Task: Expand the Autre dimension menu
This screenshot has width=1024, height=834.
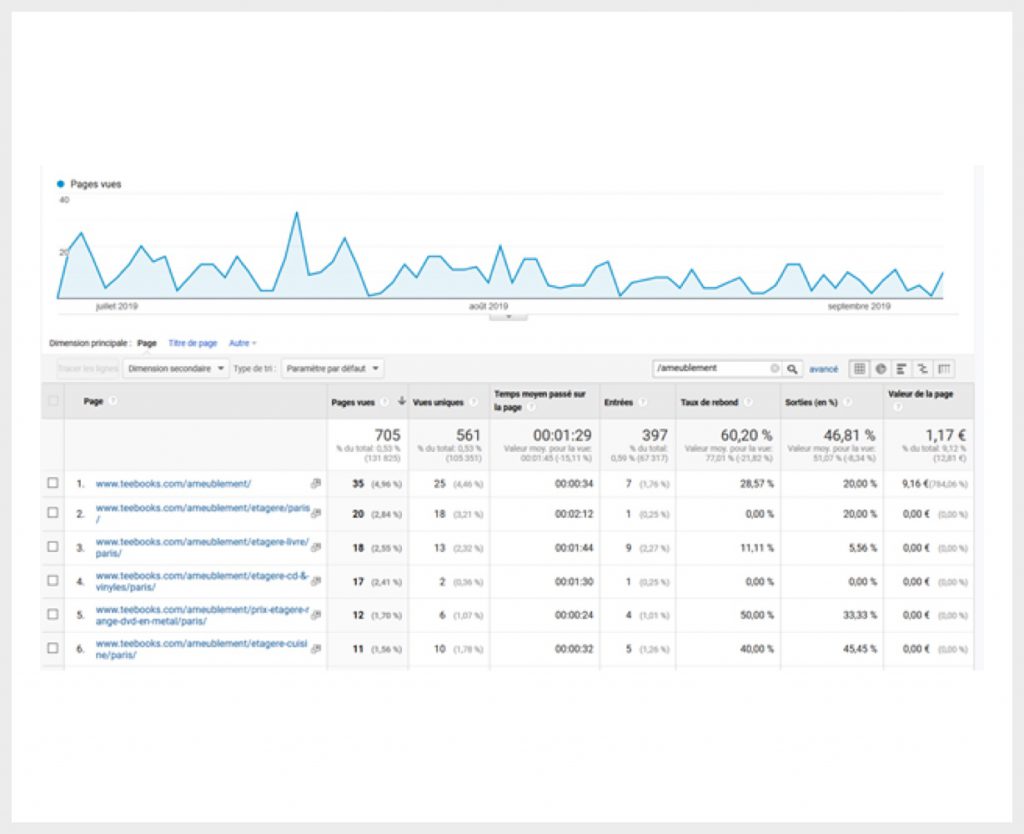Action: click(x=242, y=343)
